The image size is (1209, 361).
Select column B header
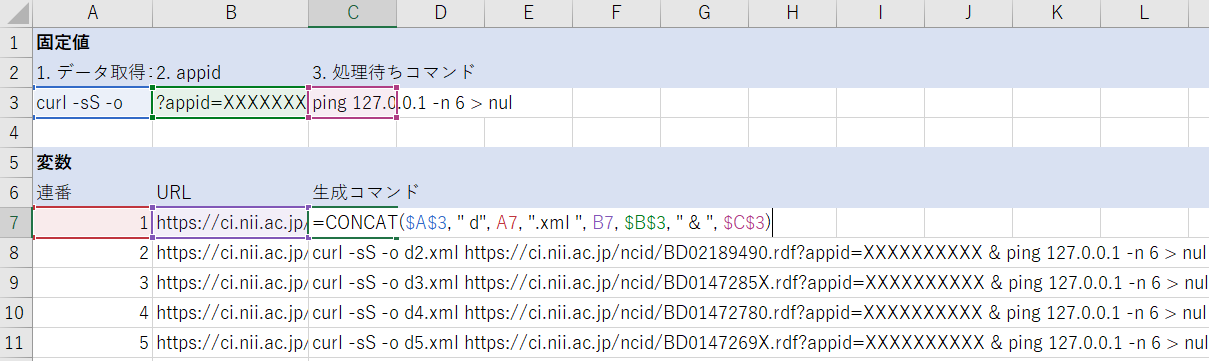point(231,14)
